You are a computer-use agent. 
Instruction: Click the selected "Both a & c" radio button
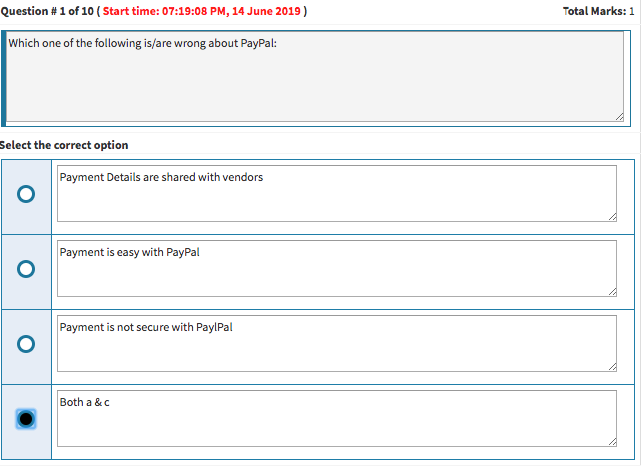point(26,419)
